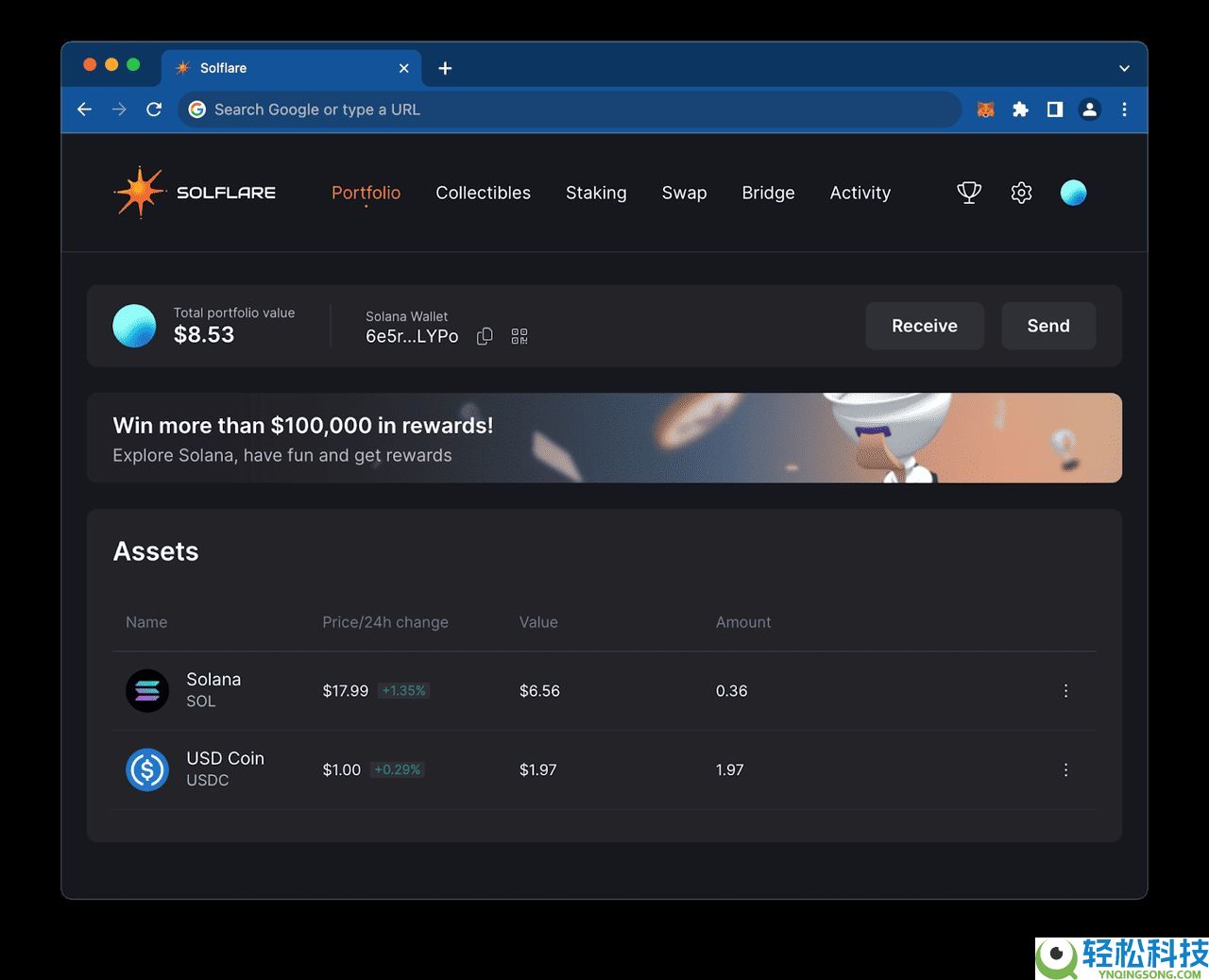Open the MetaMask fox extension

coord(985,110)
